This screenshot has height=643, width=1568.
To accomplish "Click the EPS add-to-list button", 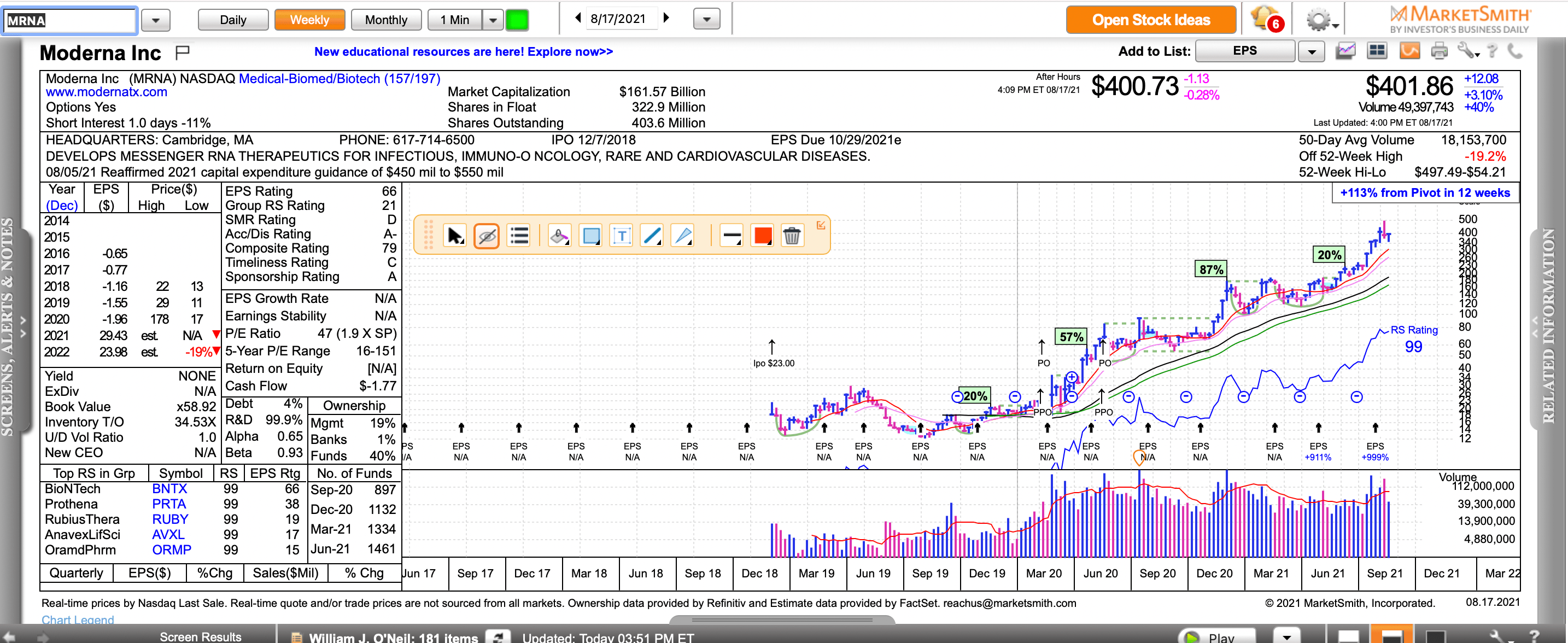I will point(1245,51).
